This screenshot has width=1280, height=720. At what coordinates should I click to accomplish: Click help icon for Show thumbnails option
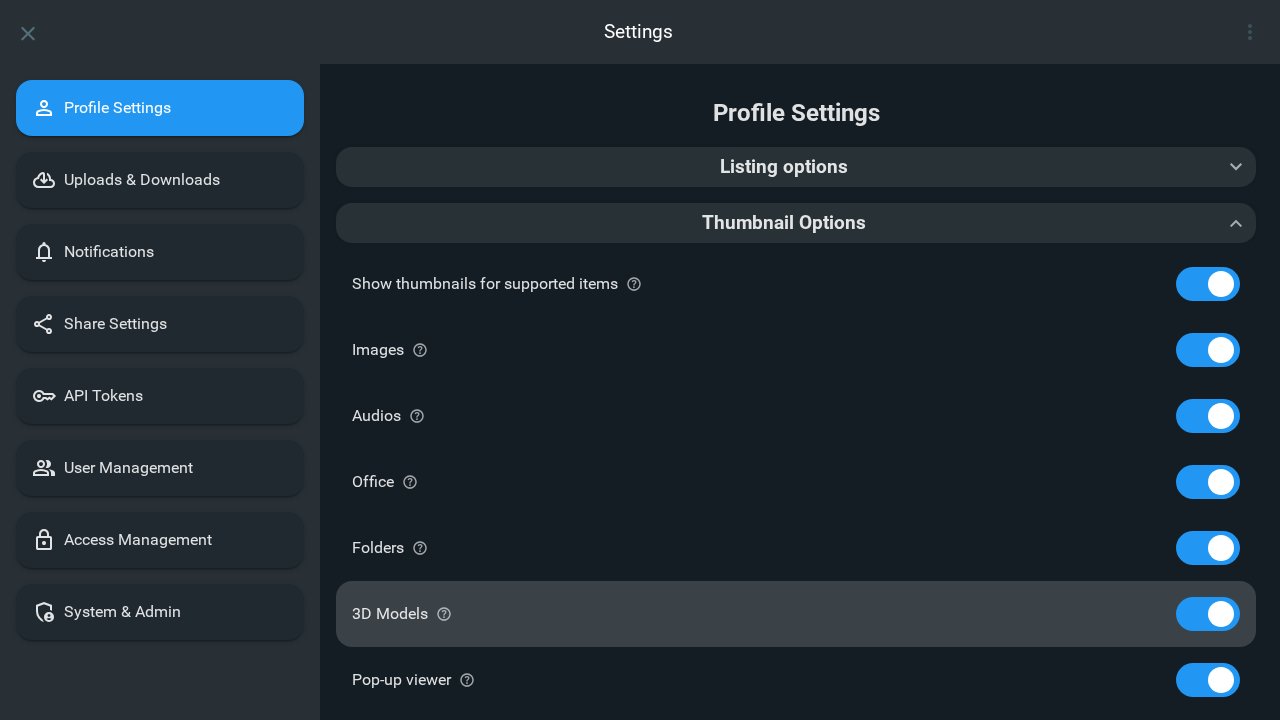(x=634, y=284)
